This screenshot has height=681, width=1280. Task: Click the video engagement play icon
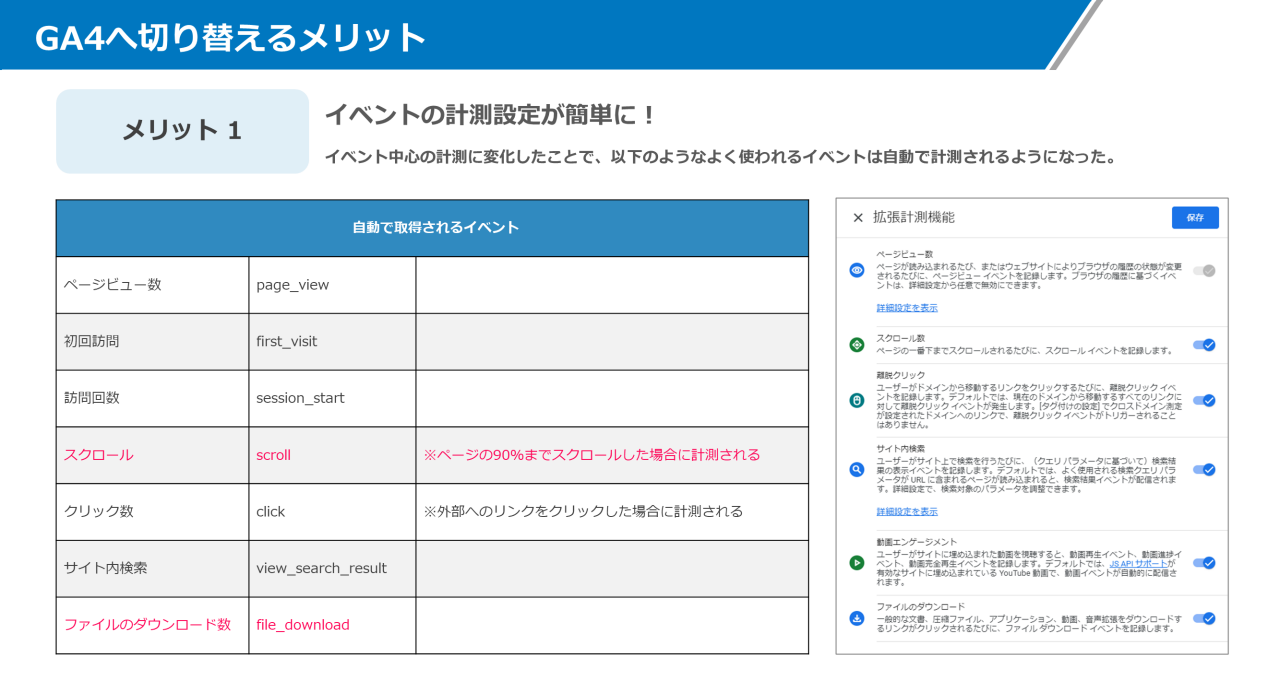coord(855,562)
